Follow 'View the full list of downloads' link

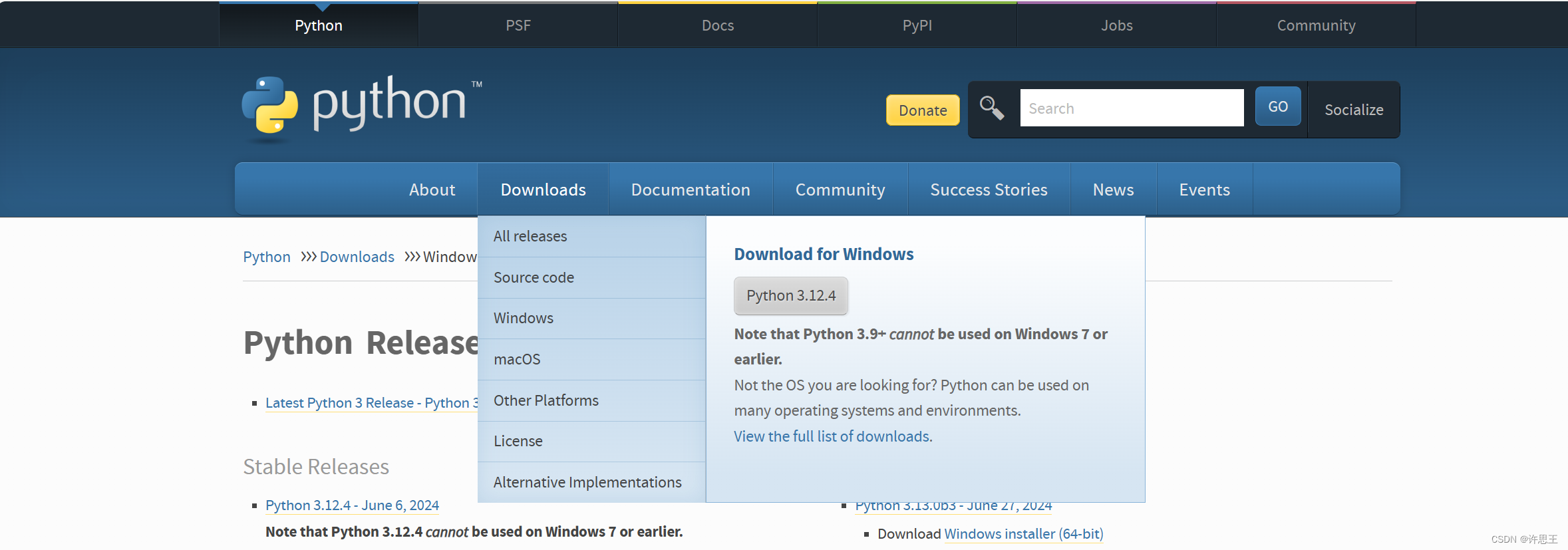(x=833, y=436)
